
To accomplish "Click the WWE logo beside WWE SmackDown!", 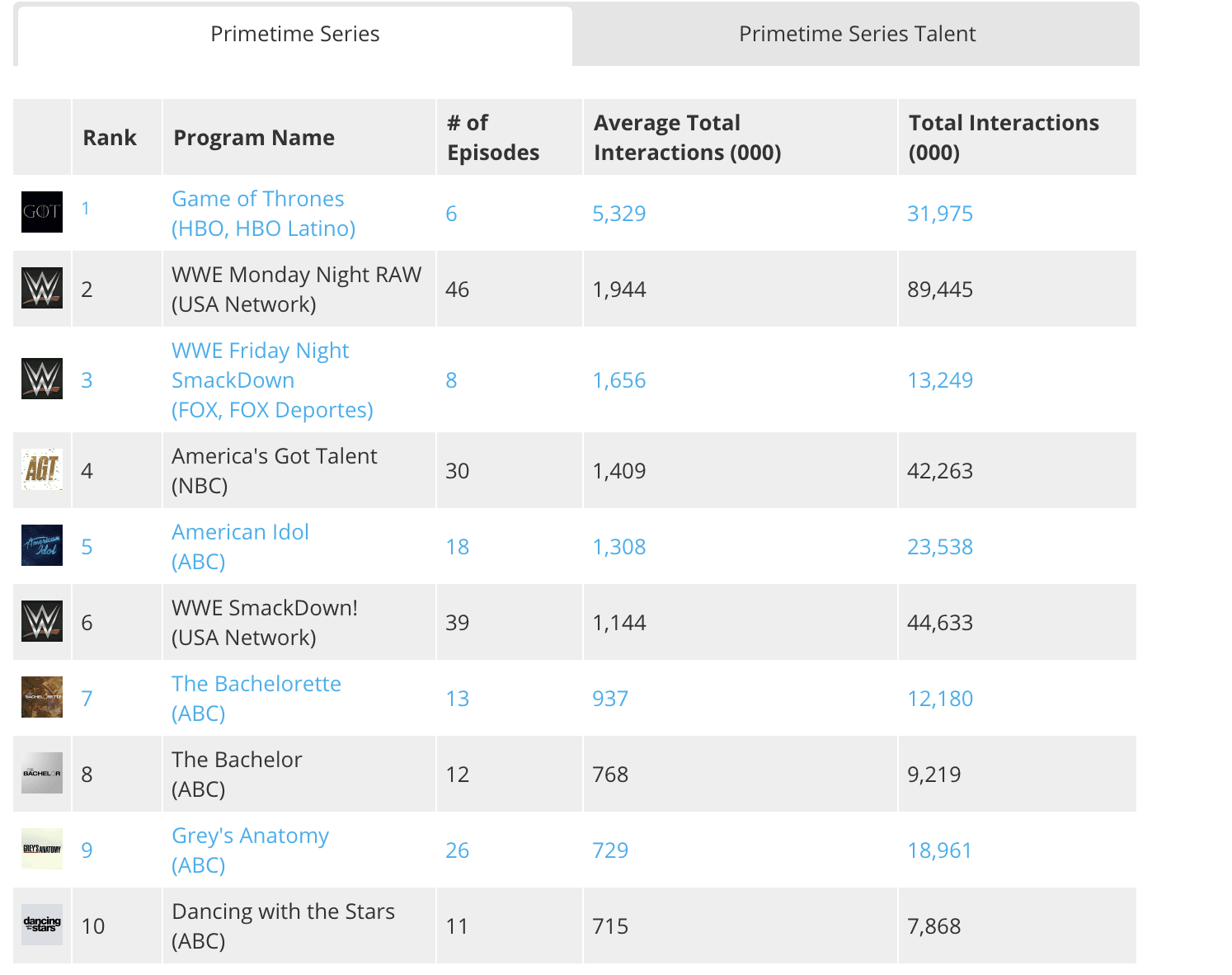I will [x=42, y=621].
